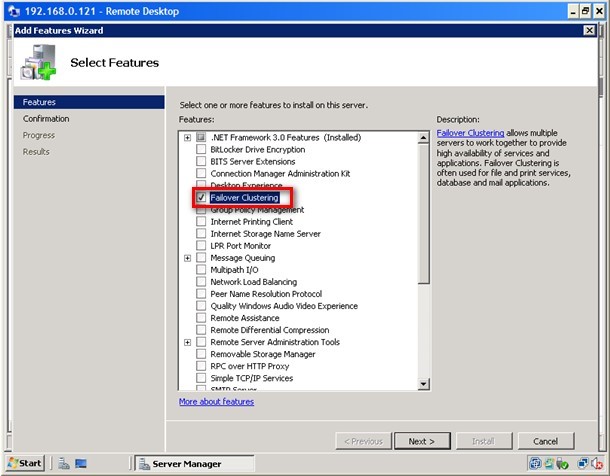
Task: Enable Connection Manager Administration Kit checkbox
Action: 201,173
